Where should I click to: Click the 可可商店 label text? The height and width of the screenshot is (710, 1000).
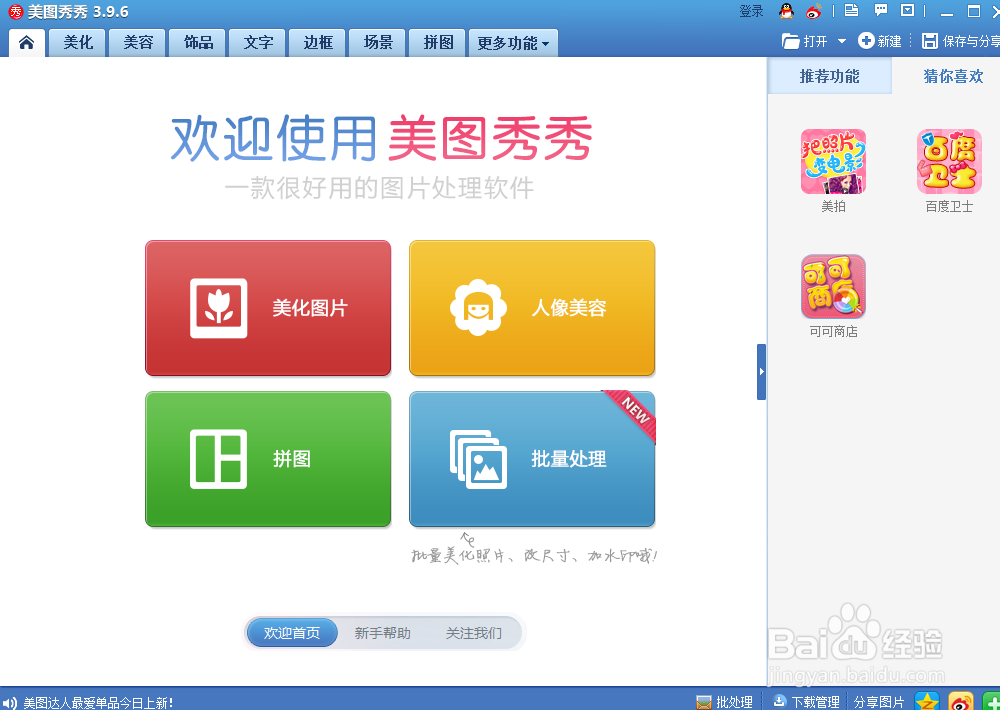coord(833,331)
